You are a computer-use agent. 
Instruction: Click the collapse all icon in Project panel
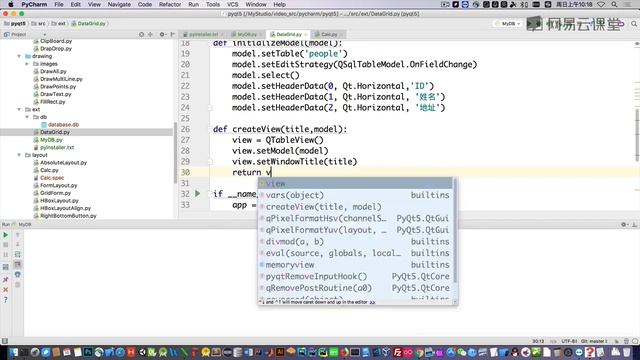151,35
